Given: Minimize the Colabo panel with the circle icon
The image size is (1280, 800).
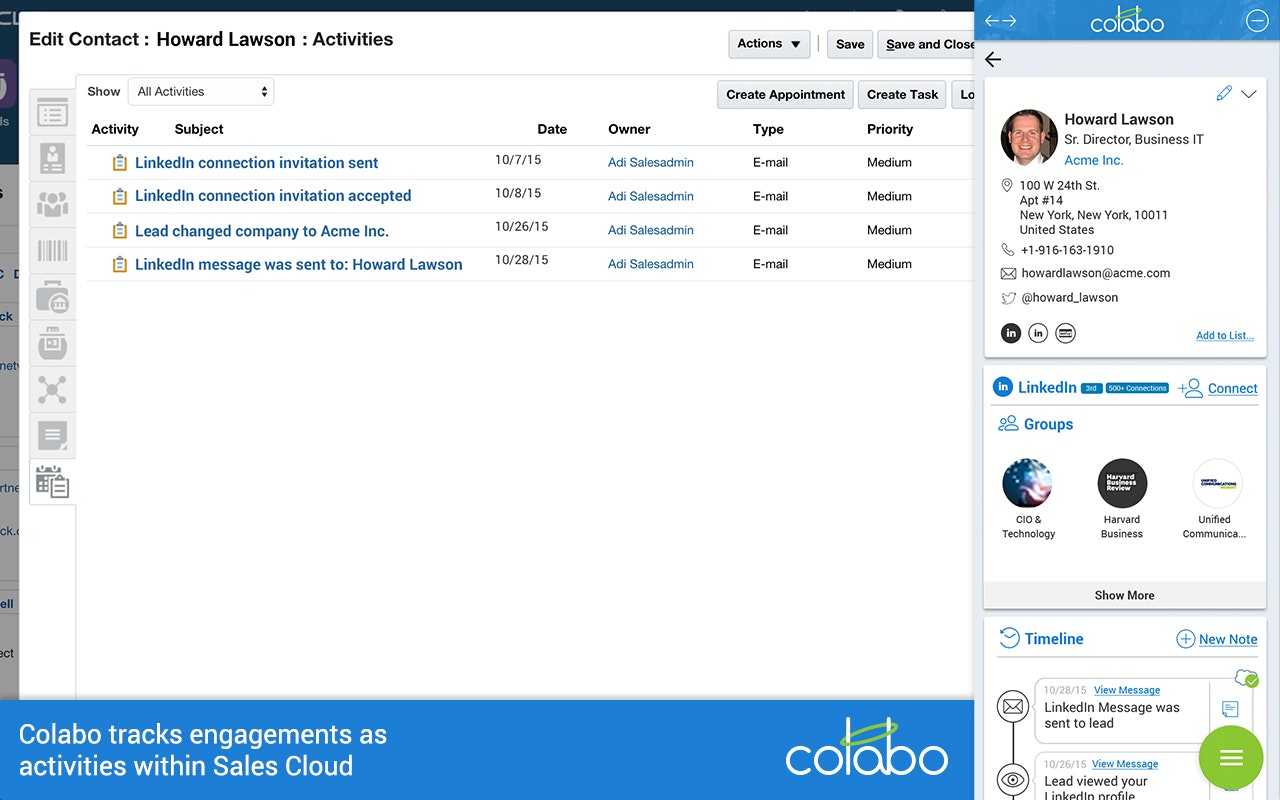Looking at the screenshot, I should (x=1257, y=21).
